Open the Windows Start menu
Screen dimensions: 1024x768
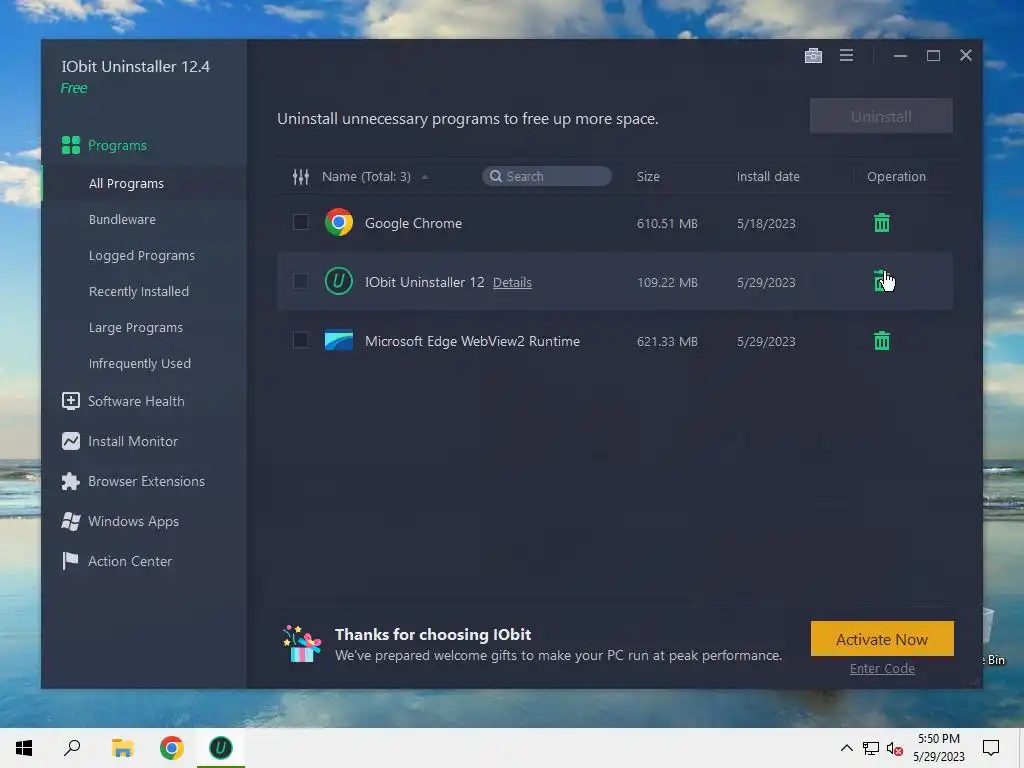click(x=24, y=748)
